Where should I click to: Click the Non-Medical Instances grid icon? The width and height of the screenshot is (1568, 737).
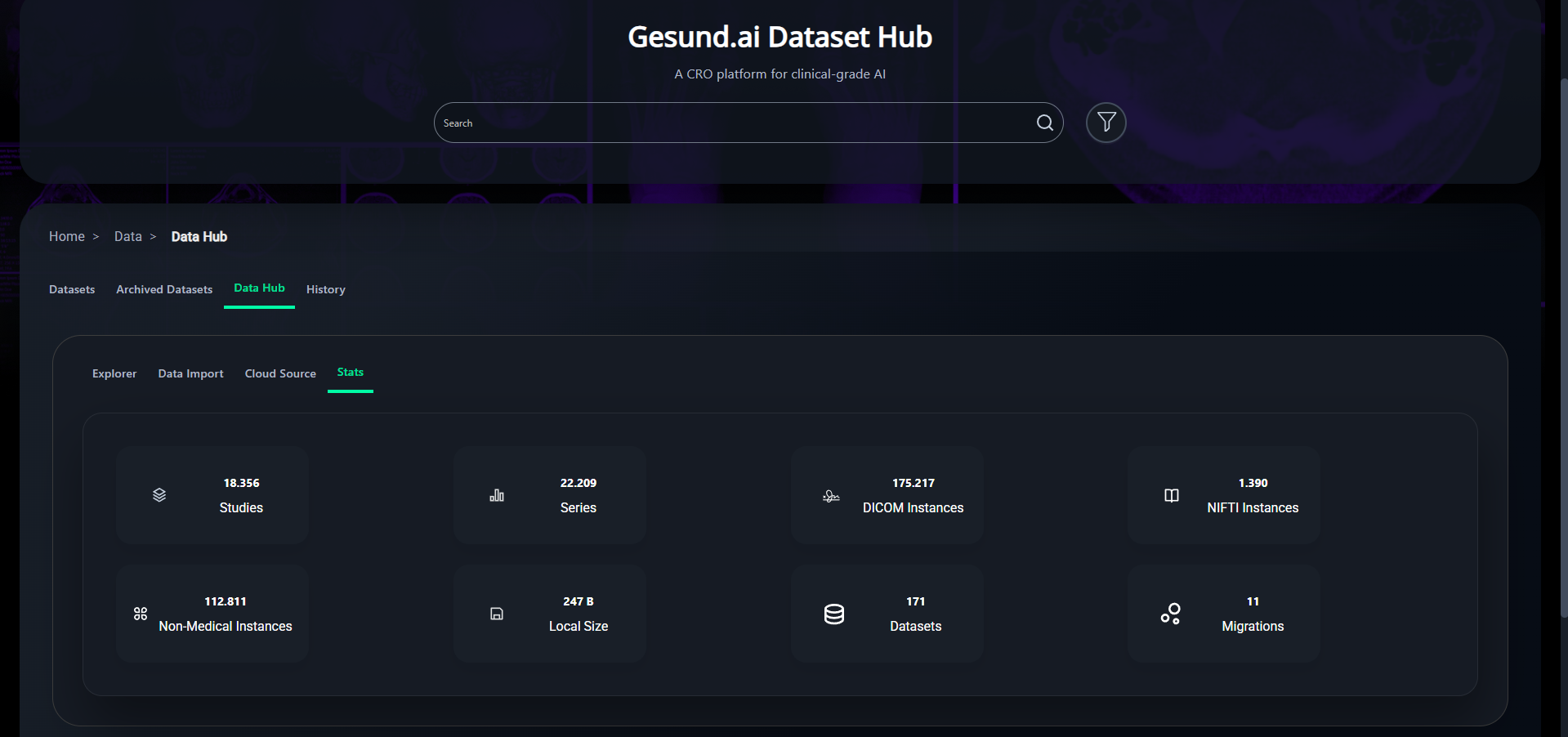pyautogui.click(x=141, y=614)
